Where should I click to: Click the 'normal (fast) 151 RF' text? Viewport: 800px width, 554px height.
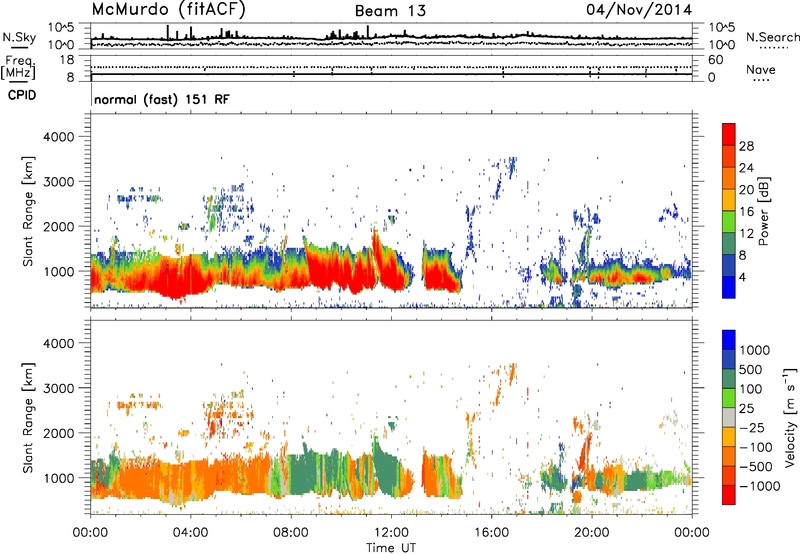click(162, 99)
